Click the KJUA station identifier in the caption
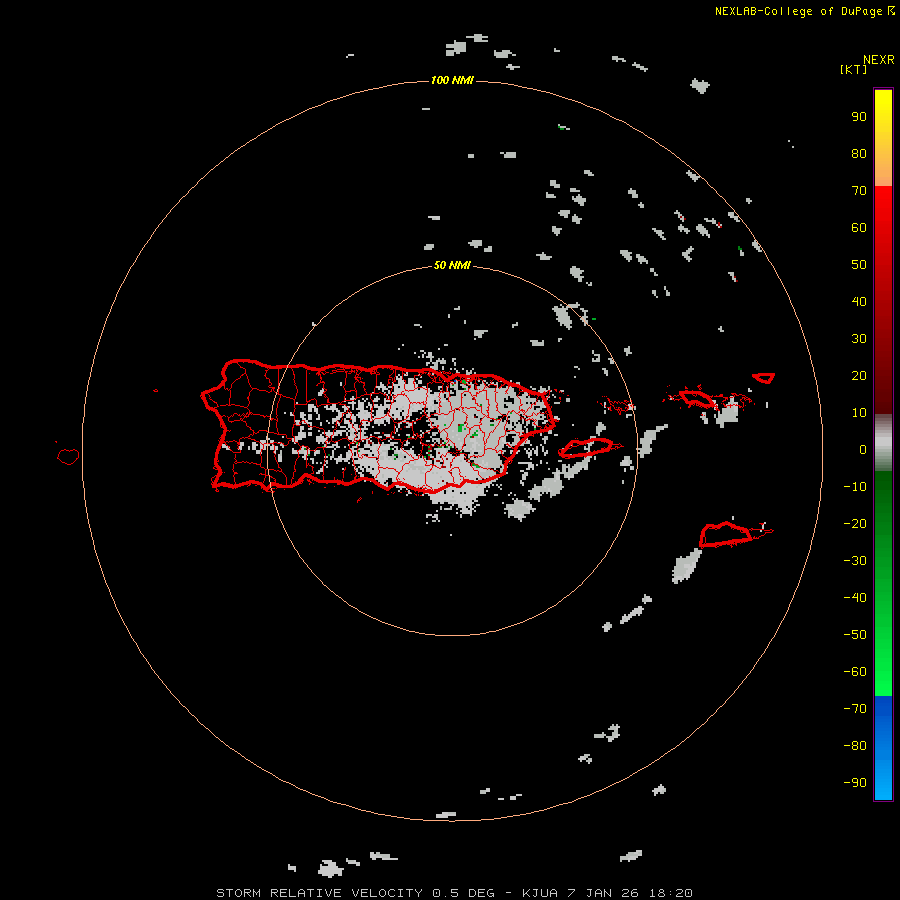Screen dimensions: 900x900 (x=540, y=893)
